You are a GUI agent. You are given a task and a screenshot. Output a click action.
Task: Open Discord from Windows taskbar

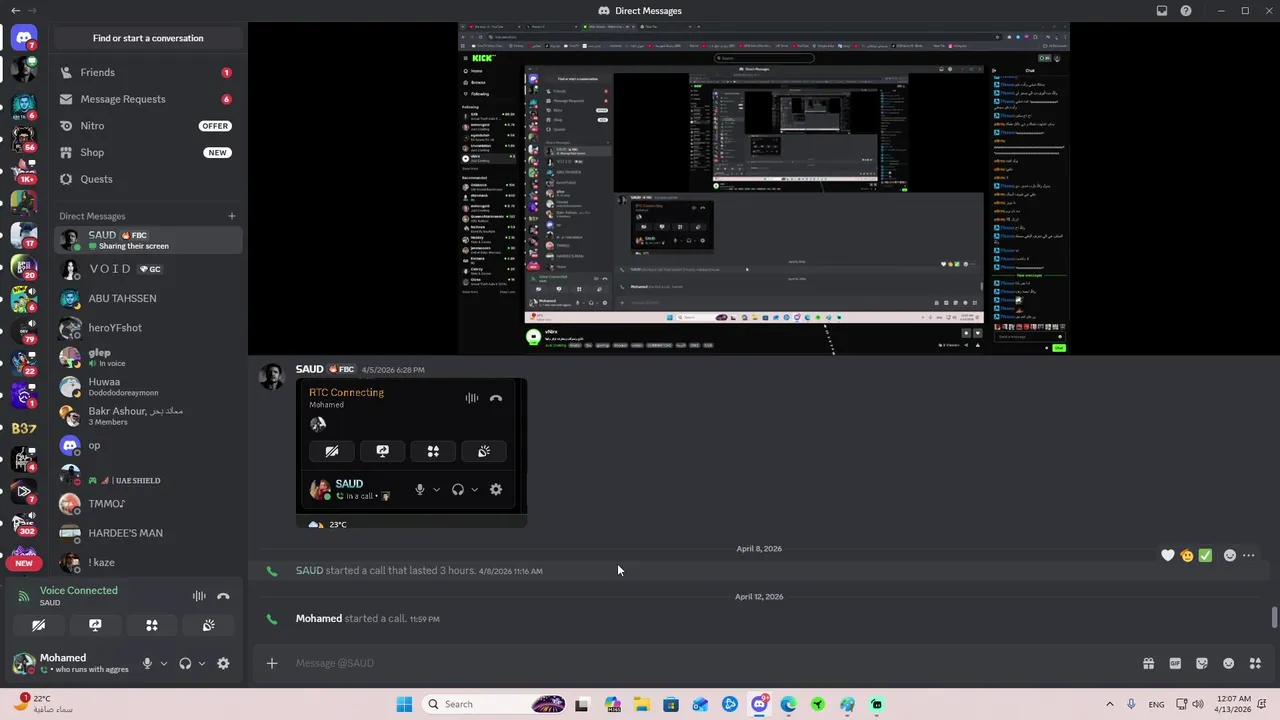[x=759, y=704]
